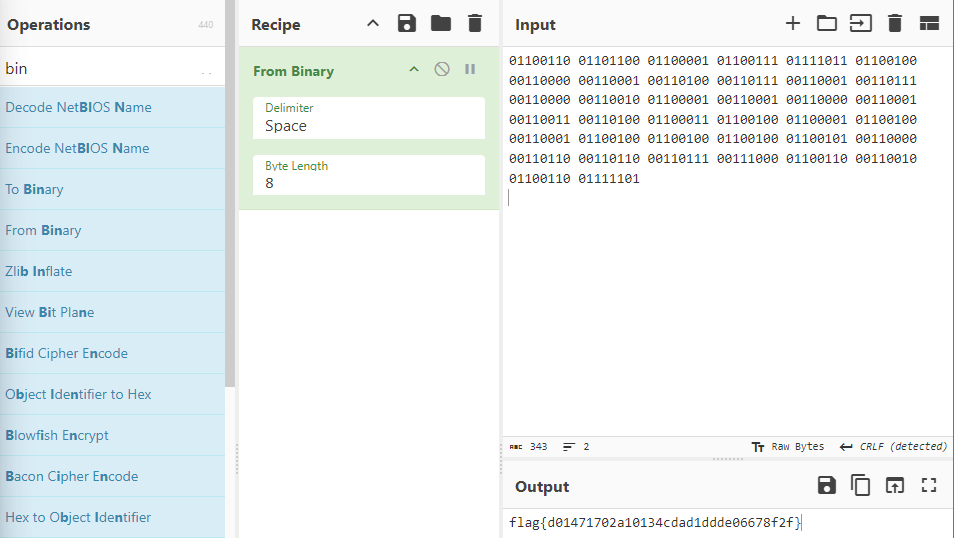This screenshot has width=954, height=538.
Task: Clear recipe with trash icon
Action: pyautogui.click(x=475, y=24)
